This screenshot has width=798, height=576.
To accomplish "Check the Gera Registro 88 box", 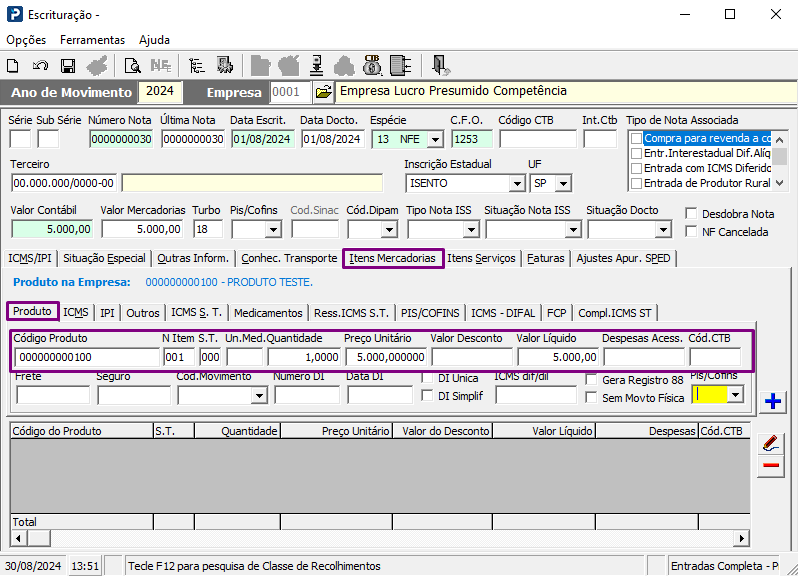I will pos(592,380).
